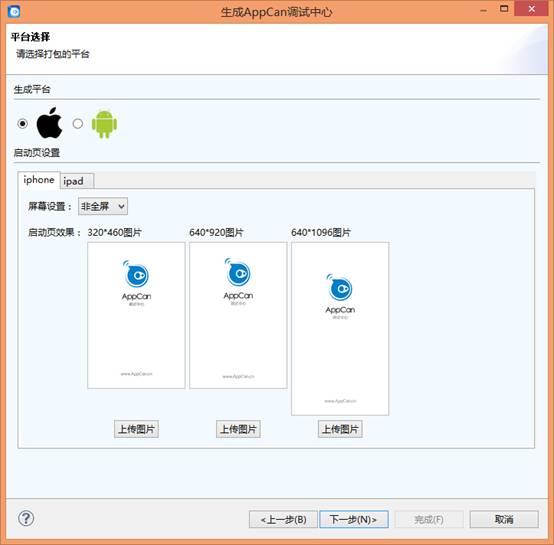Proceed with 下一步(N)> button
Viewport: 554px width, 545px height.
(354, 519)
